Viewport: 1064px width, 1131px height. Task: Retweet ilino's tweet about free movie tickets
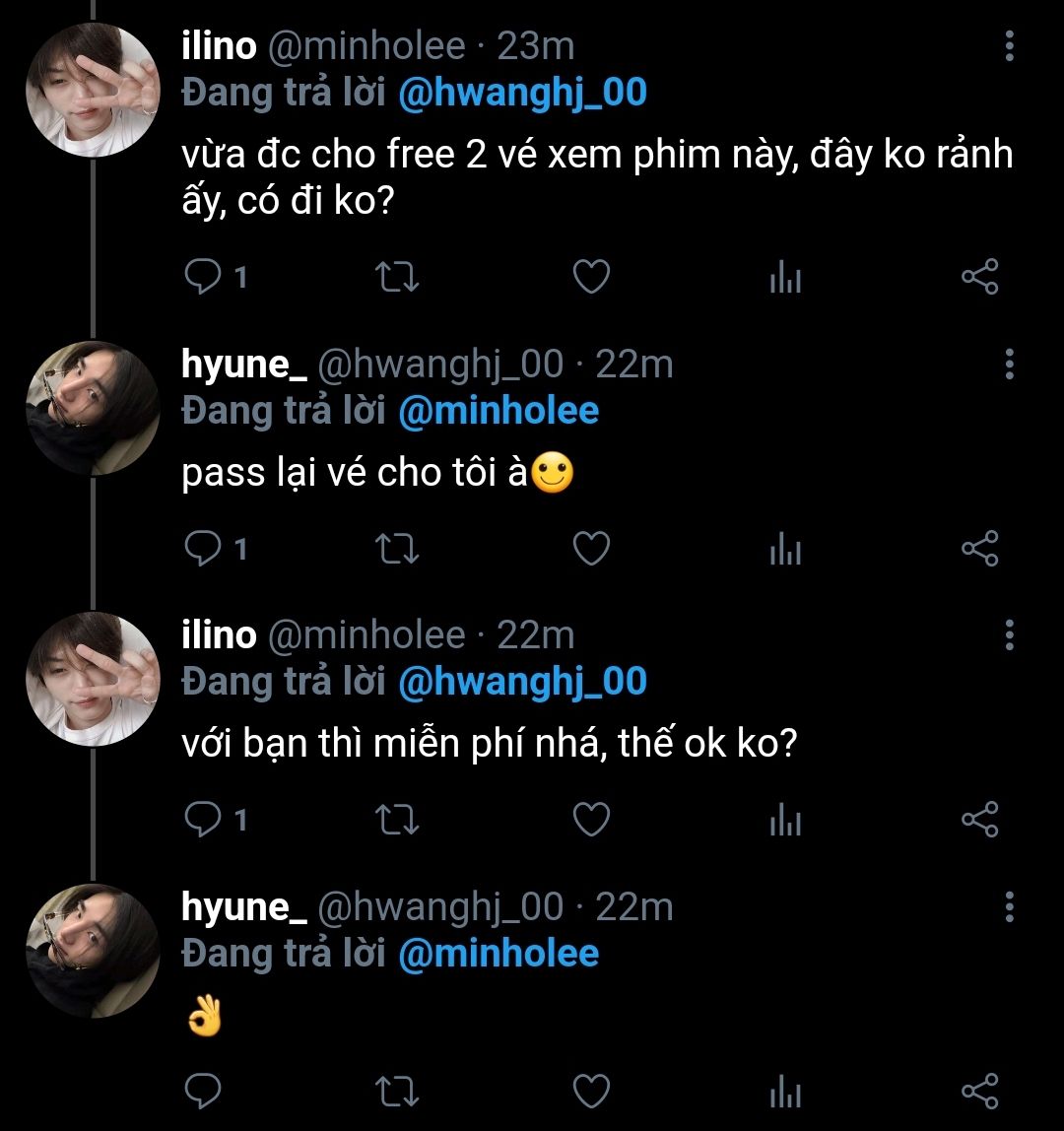tap(399, 278)
